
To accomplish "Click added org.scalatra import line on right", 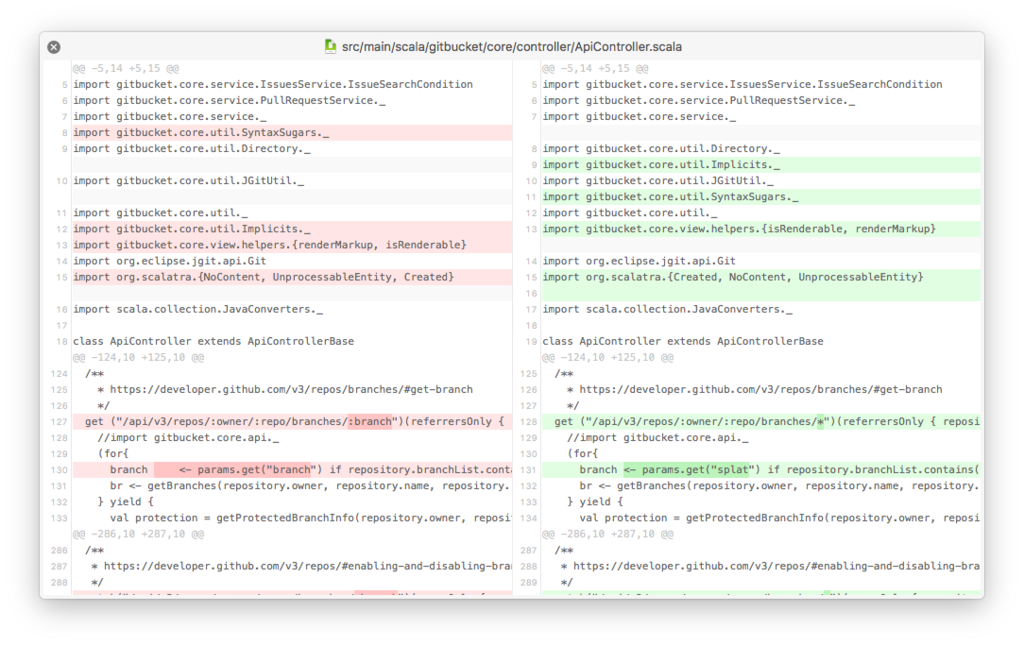I will (761, 277).
